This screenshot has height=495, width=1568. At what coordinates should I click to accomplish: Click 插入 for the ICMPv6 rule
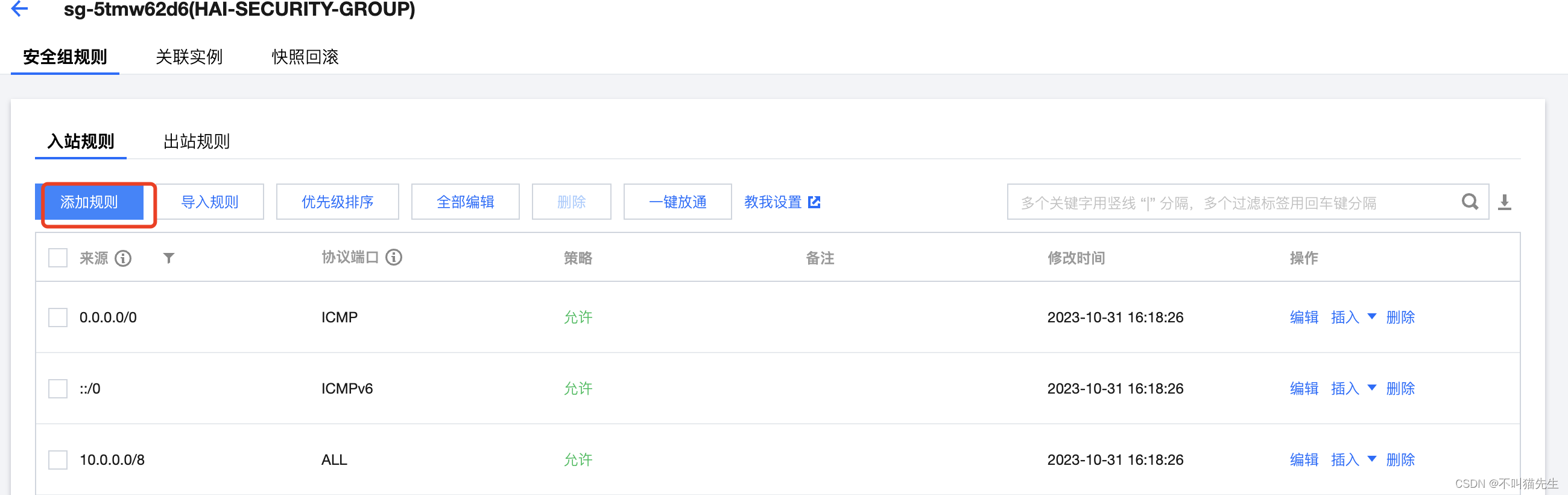1345,388
